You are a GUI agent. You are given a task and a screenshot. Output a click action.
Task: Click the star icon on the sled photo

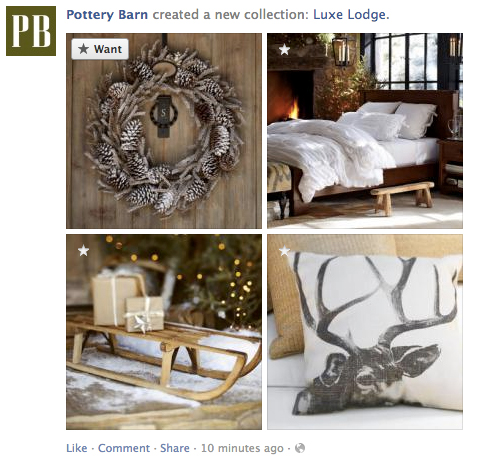(83, 250)
